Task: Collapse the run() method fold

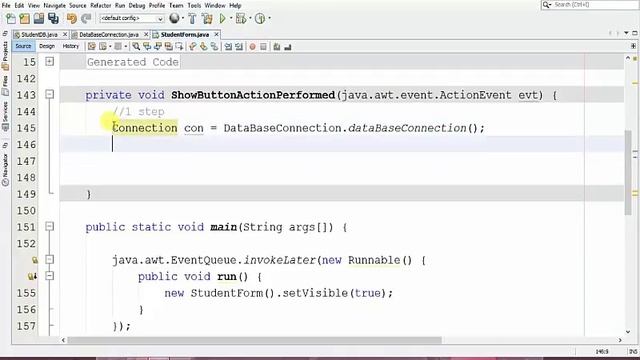Action: 49,276
